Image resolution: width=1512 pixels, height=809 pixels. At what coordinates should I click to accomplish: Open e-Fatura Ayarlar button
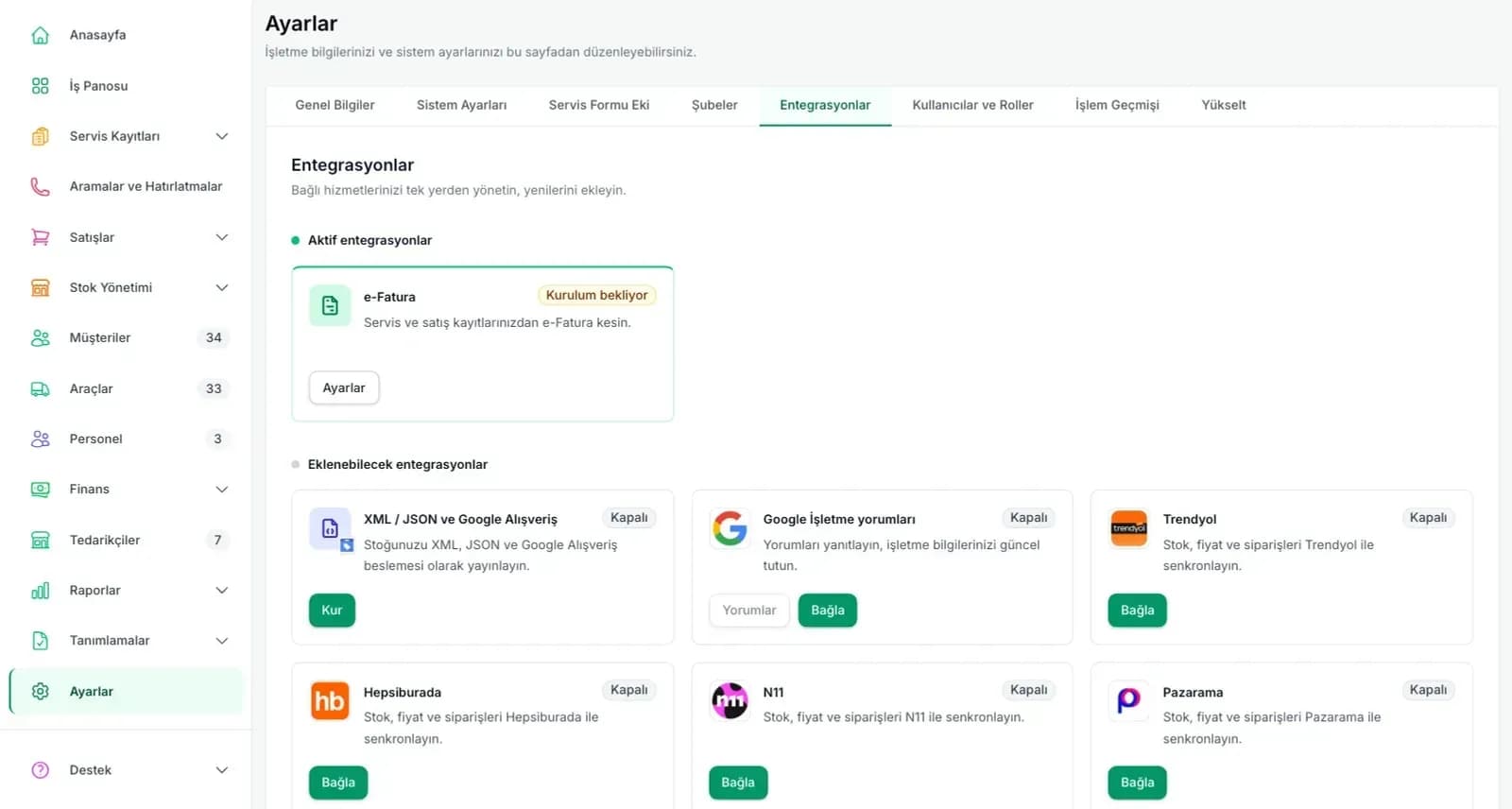[x=344, y=387]
